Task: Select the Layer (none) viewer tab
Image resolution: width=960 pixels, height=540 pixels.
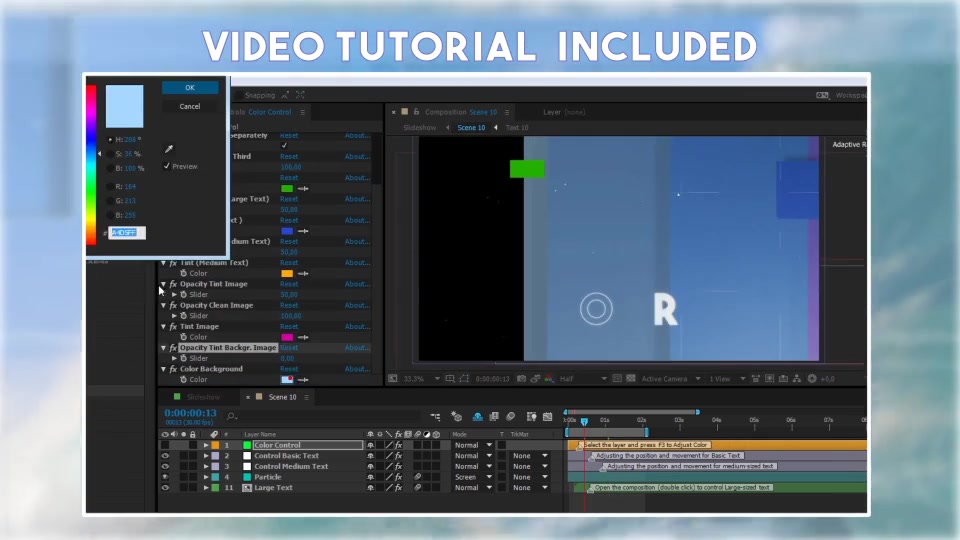Action: (x=564, y=112)
